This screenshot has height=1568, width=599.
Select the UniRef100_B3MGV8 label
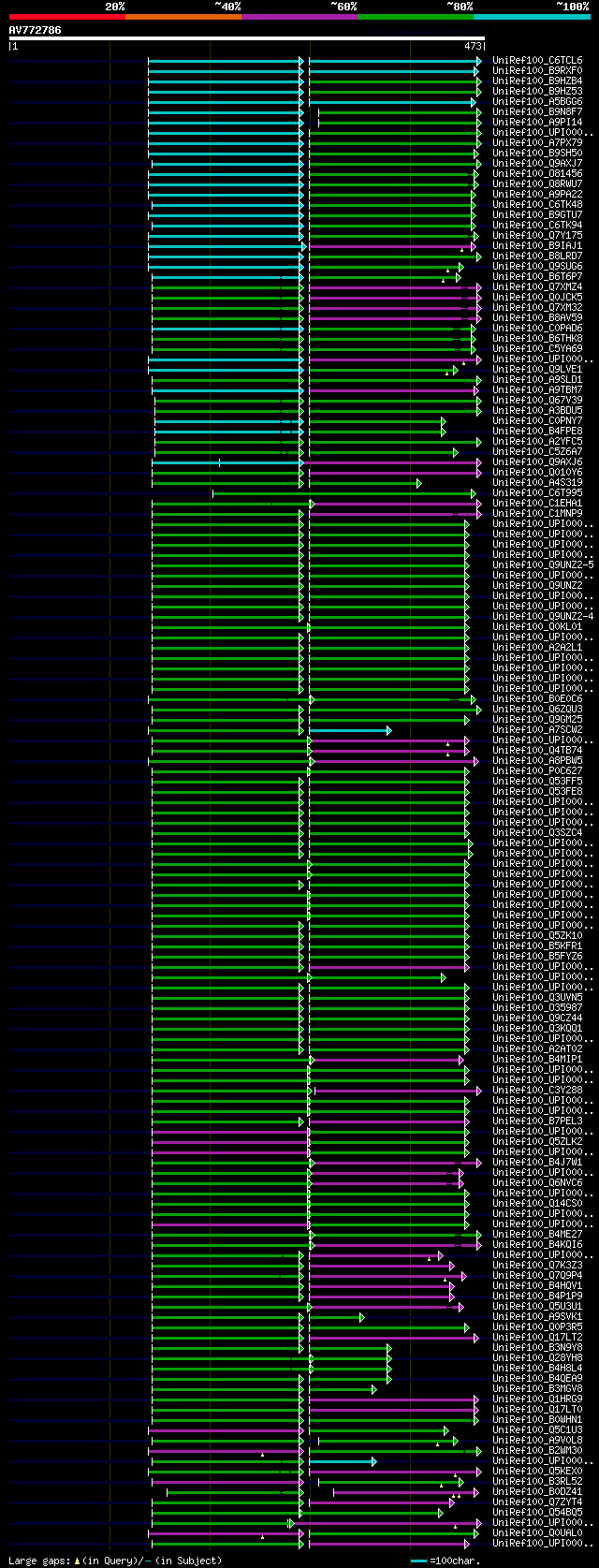tap(537, 1389)
